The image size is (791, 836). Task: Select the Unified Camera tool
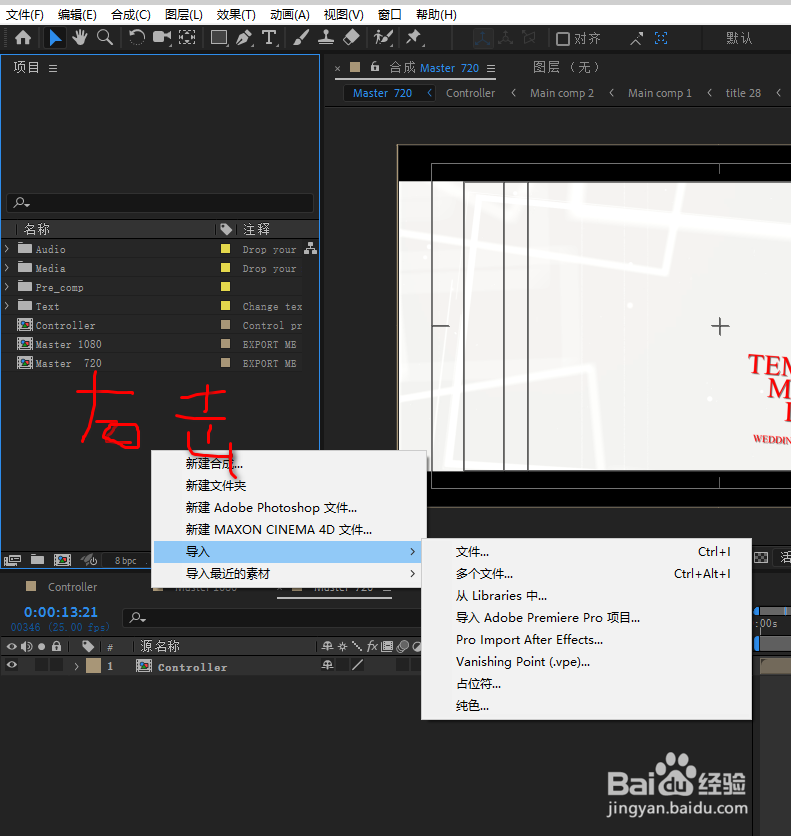click(162, 37)
